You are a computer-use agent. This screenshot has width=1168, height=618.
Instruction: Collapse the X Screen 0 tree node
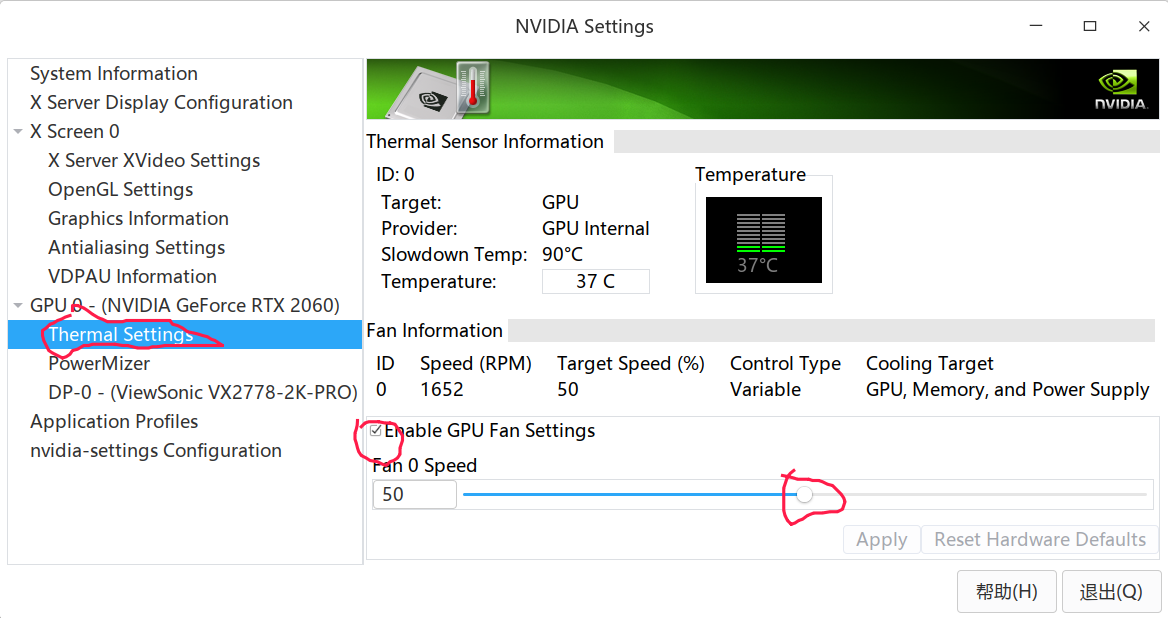(18, 132)
